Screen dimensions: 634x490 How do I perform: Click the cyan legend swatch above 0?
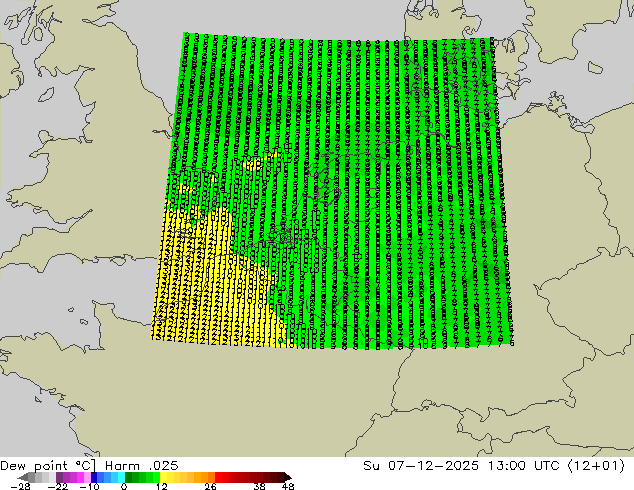[x=121, y=477]
